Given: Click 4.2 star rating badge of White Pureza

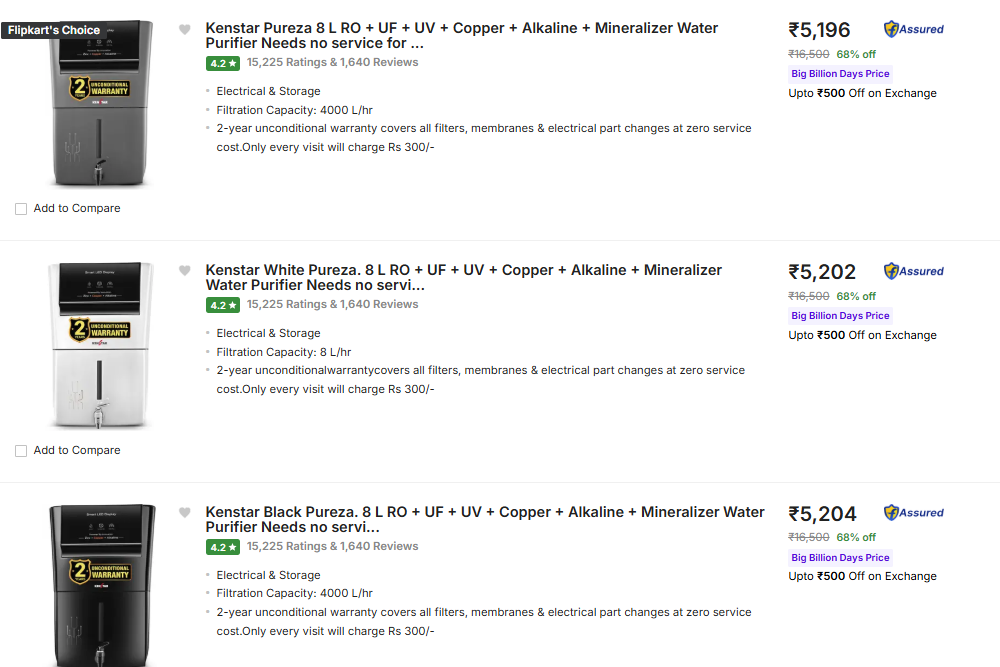Looking at the screenshot, I should tap(223, 305).
